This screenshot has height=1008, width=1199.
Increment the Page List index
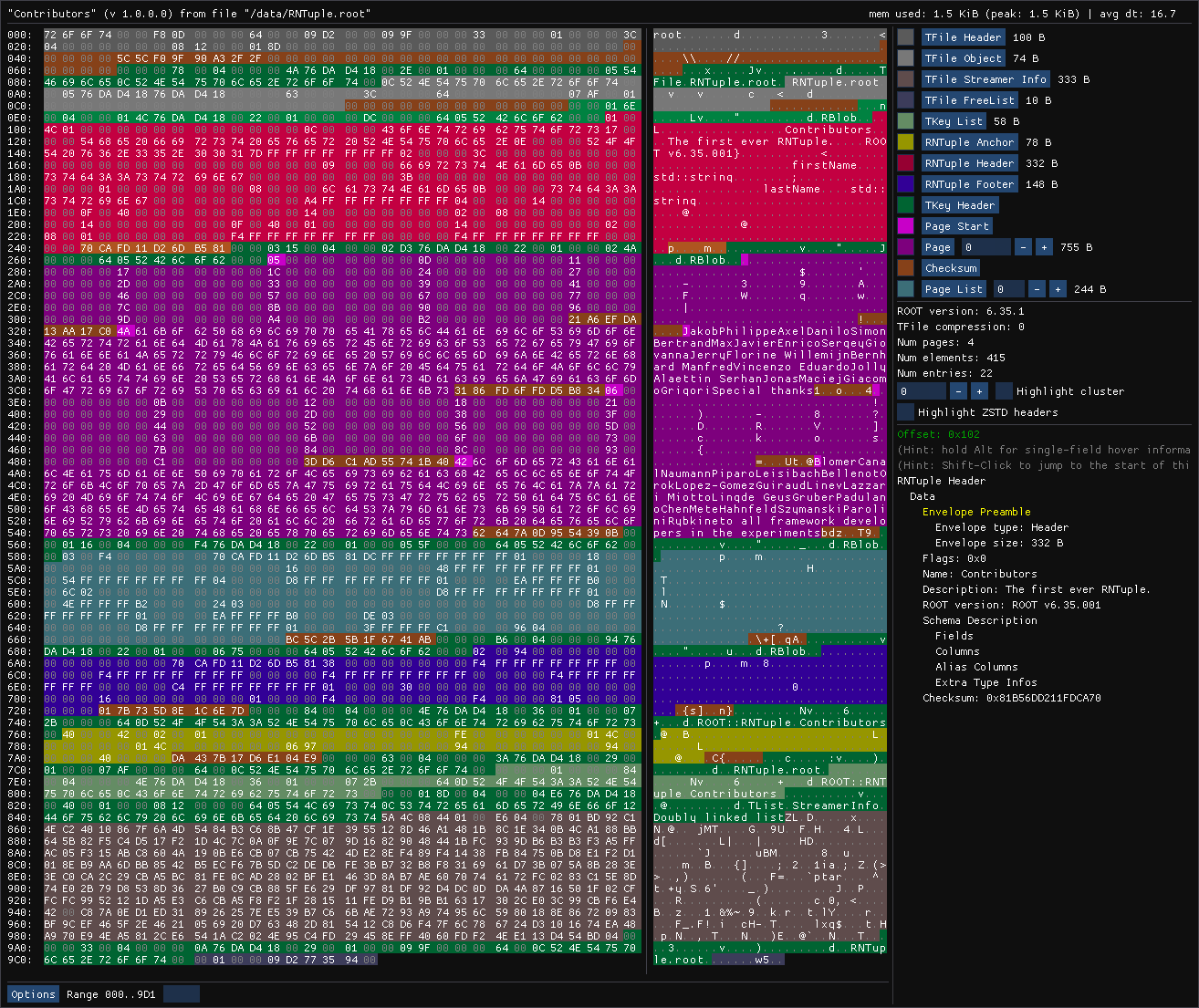(1058, 289)
